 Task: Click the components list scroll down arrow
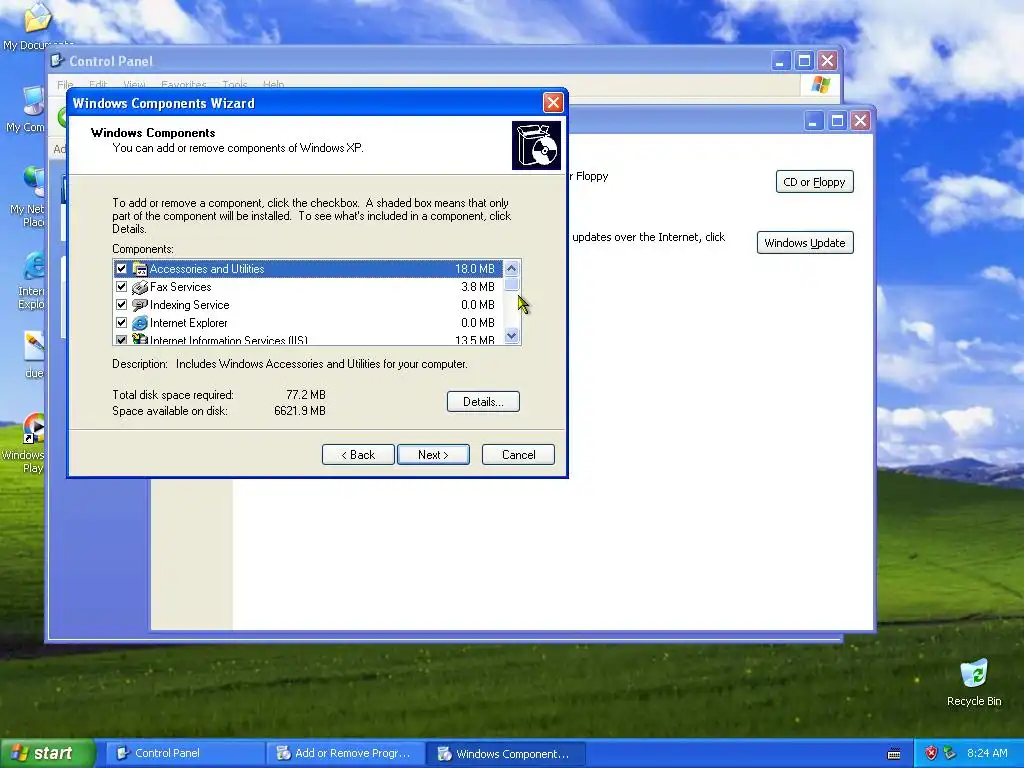coord(511,336)
